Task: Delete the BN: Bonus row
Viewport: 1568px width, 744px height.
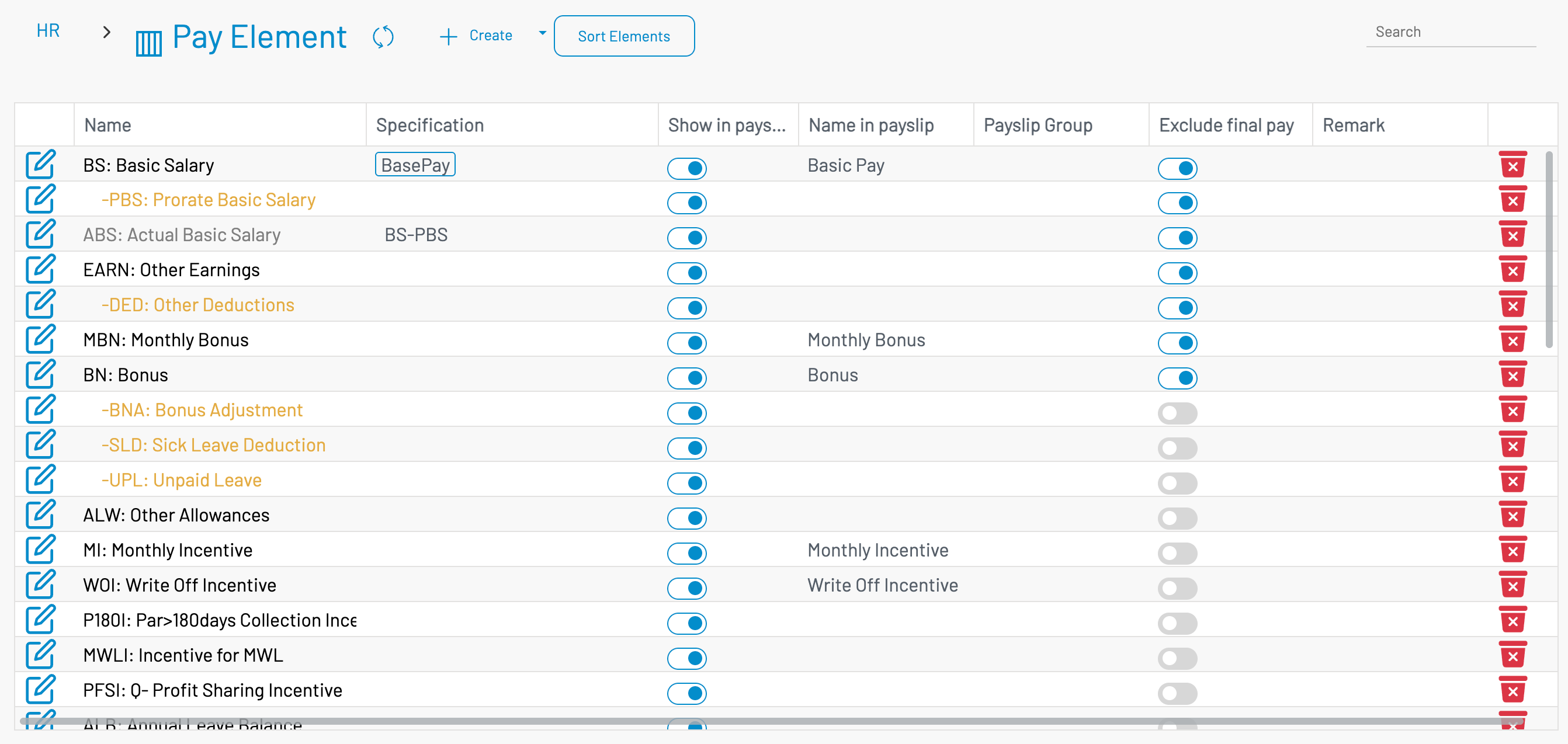Action: tap(1512, 375)
